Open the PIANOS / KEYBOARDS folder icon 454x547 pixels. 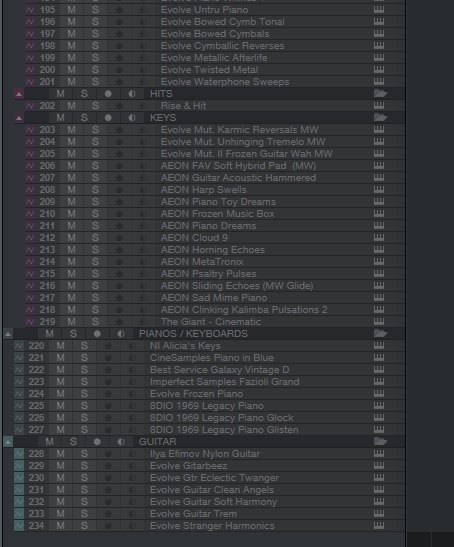click(x=380, y=334)
